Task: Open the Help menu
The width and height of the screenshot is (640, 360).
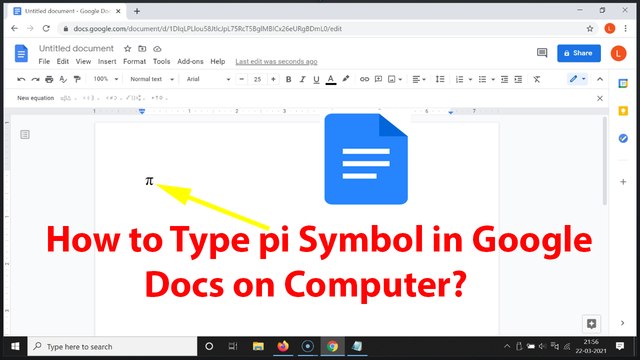Action: (218, 62)
